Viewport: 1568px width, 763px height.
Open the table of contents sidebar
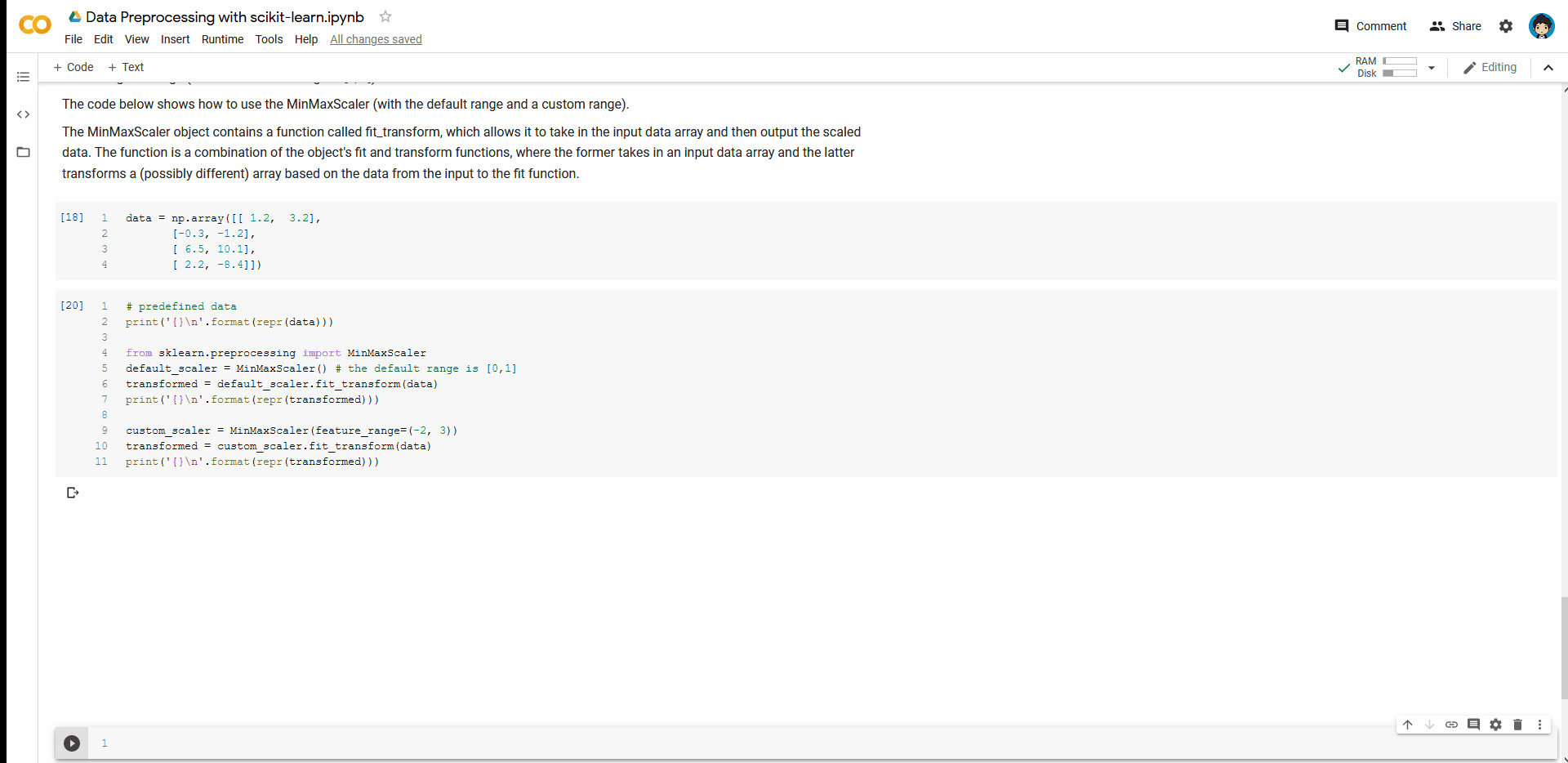(23, 77)
